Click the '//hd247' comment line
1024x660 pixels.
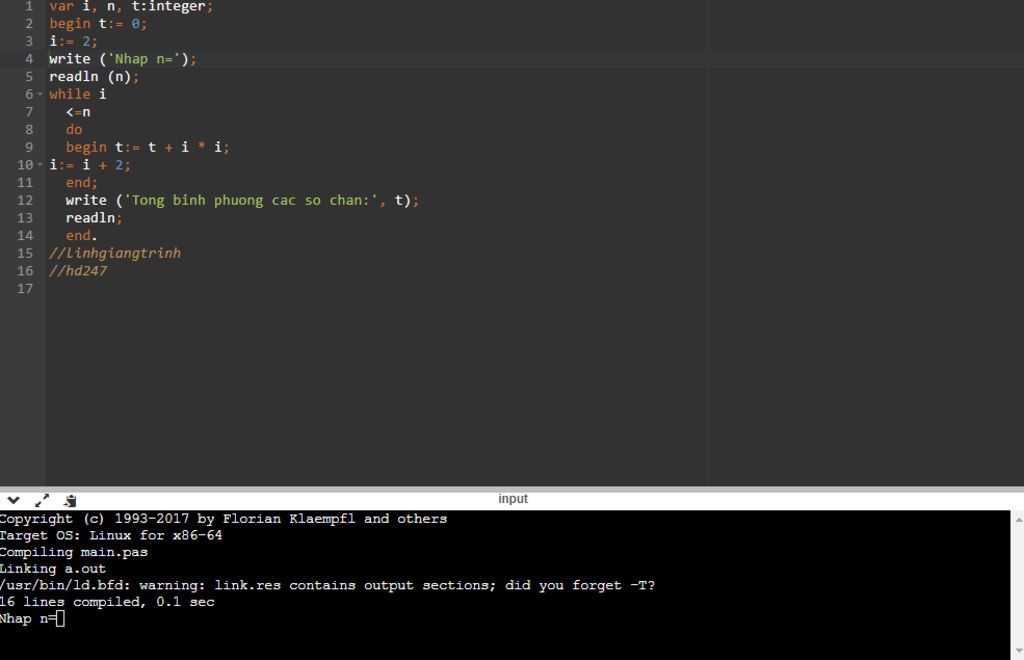pyautogui.click(x=78, y=271)
